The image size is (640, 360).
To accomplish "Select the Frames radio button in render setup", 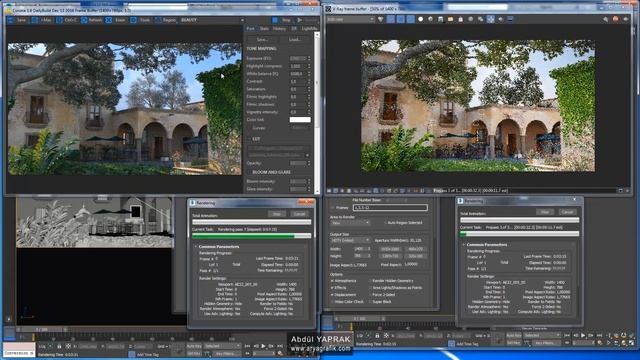I will pos(332,208).
